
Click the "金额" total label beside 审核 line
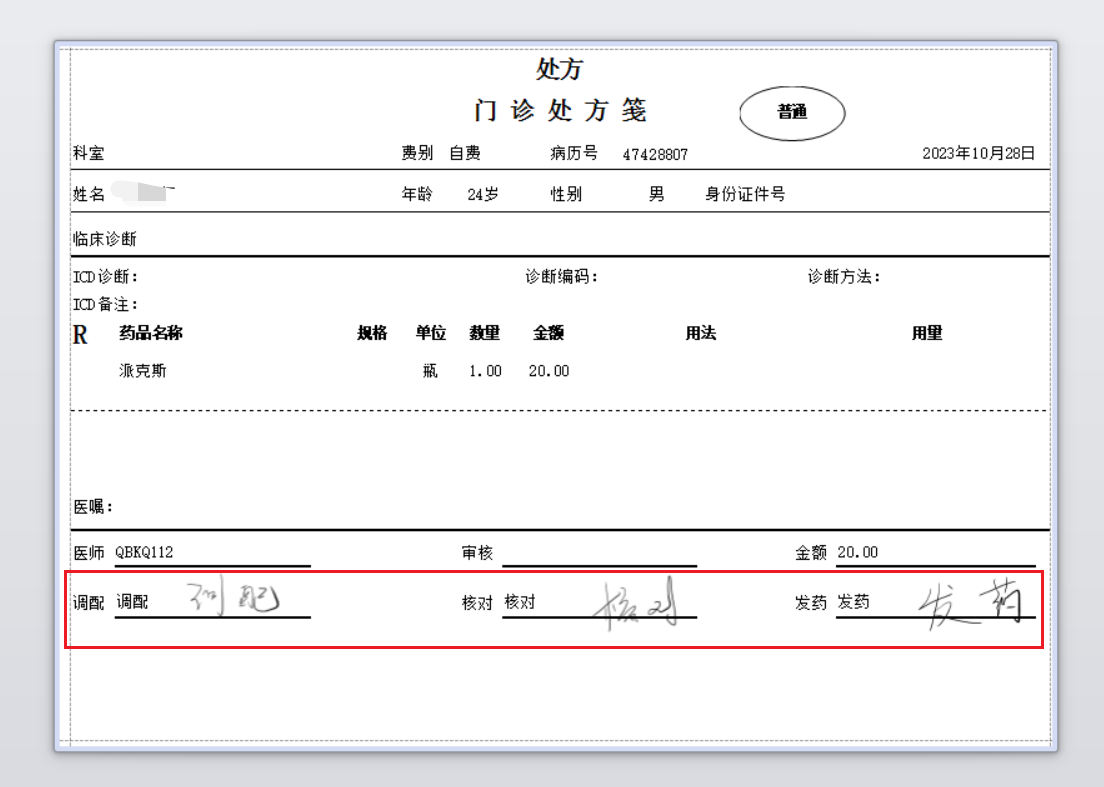[810, 553]
